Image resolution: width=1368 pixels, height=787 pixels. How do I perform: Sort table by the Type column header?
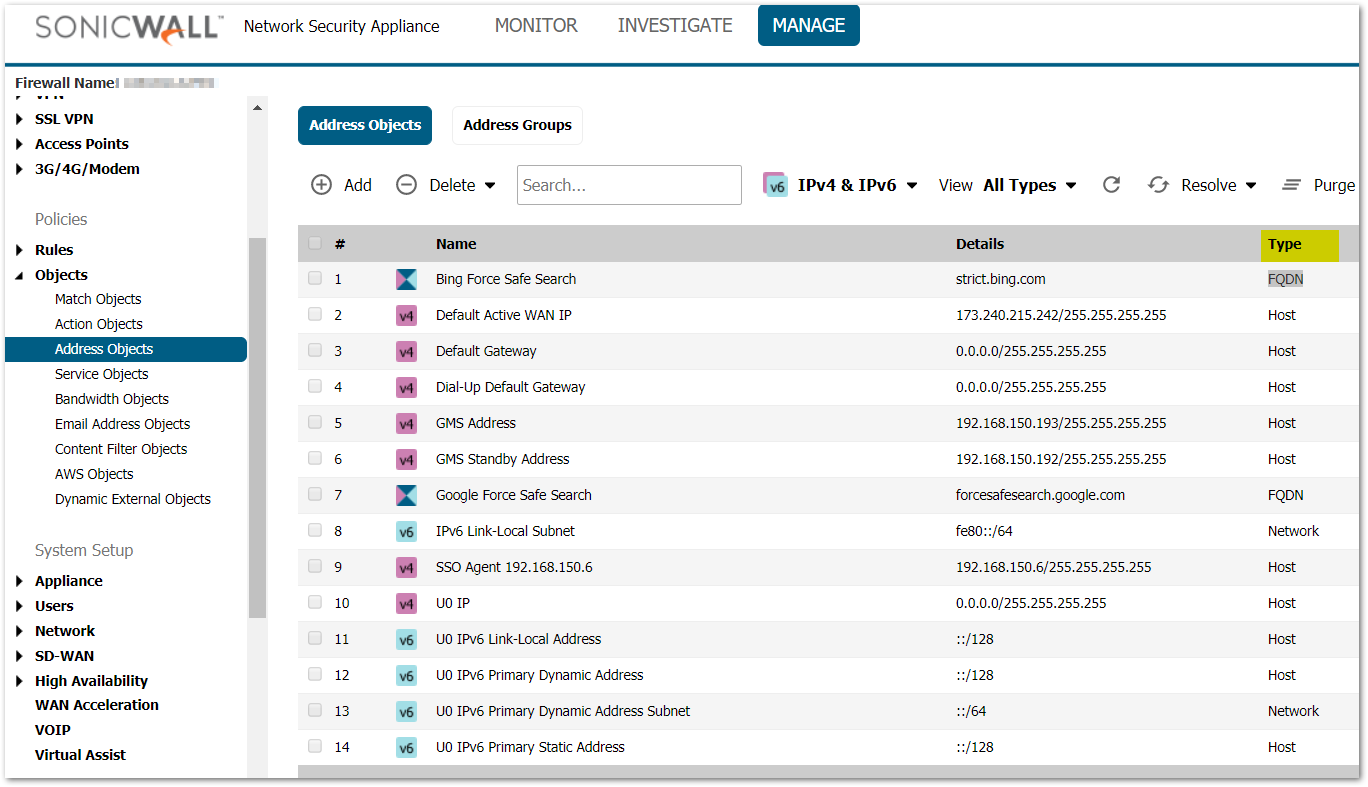(1285, 244)
